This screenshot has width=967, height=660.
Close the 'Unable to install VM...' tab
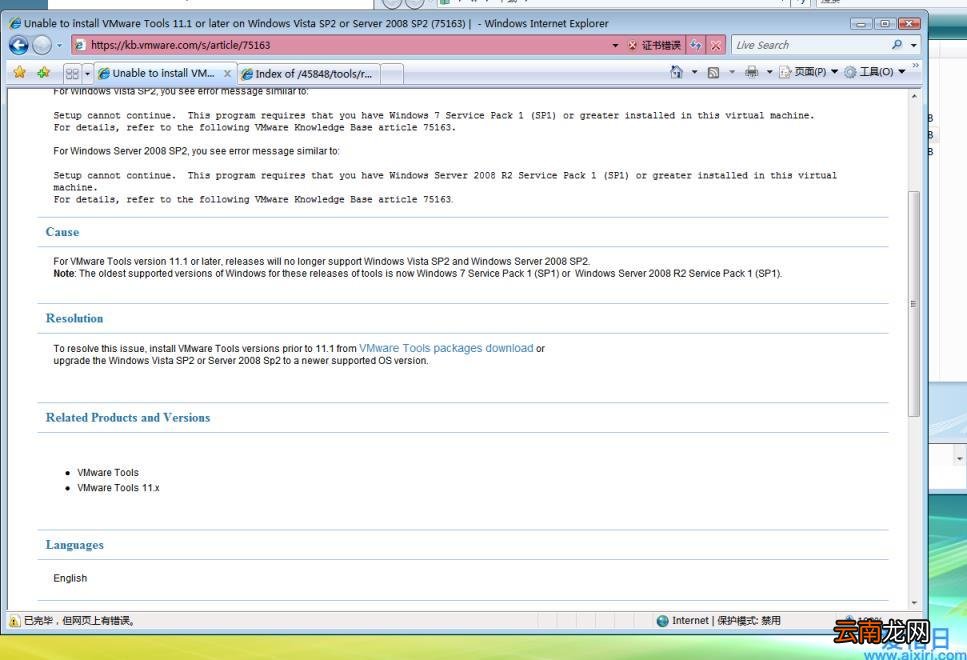227,73
